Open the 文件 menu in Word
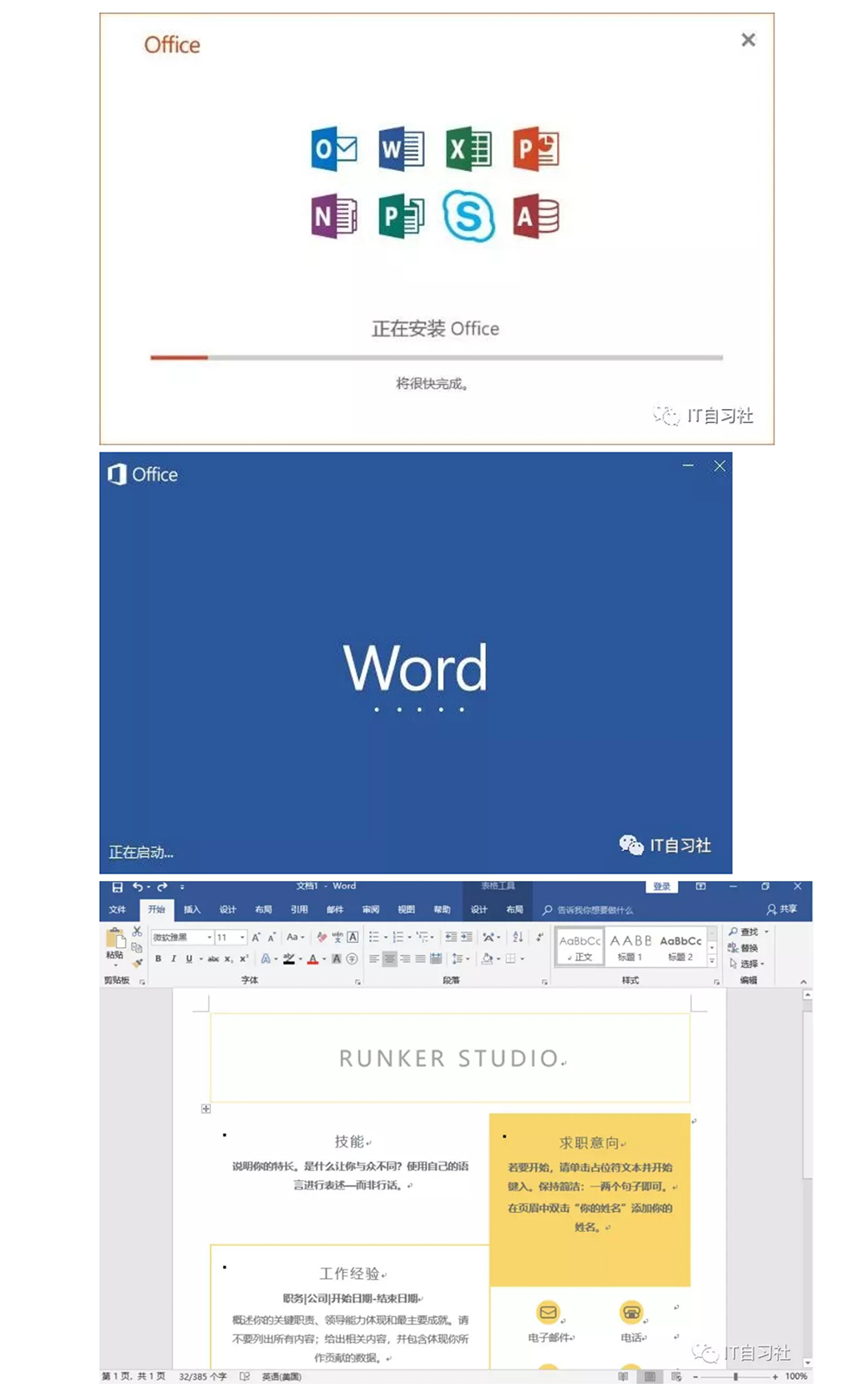 pos(118,910)
